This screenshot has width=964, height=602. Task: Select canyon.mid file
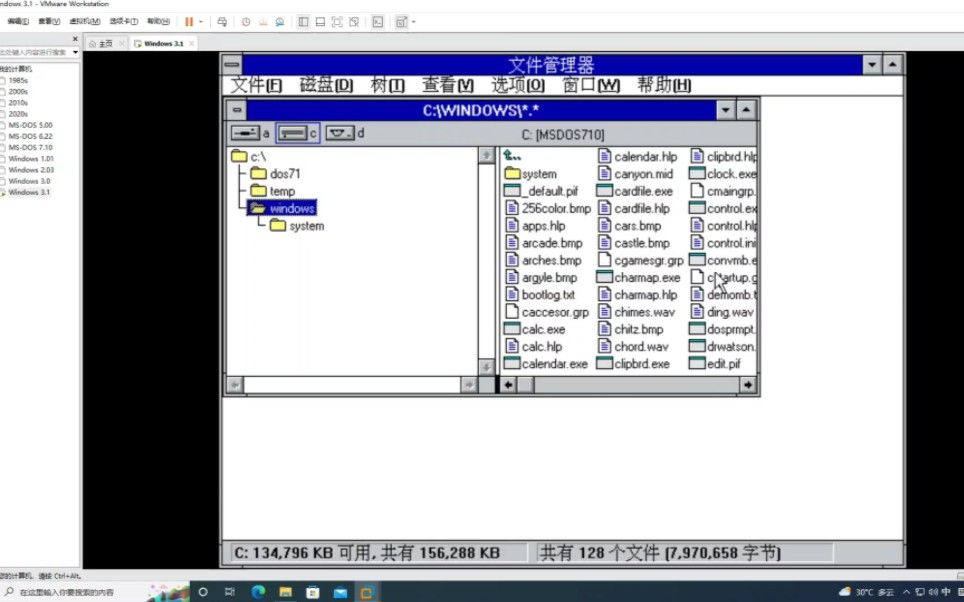[636, 174]
